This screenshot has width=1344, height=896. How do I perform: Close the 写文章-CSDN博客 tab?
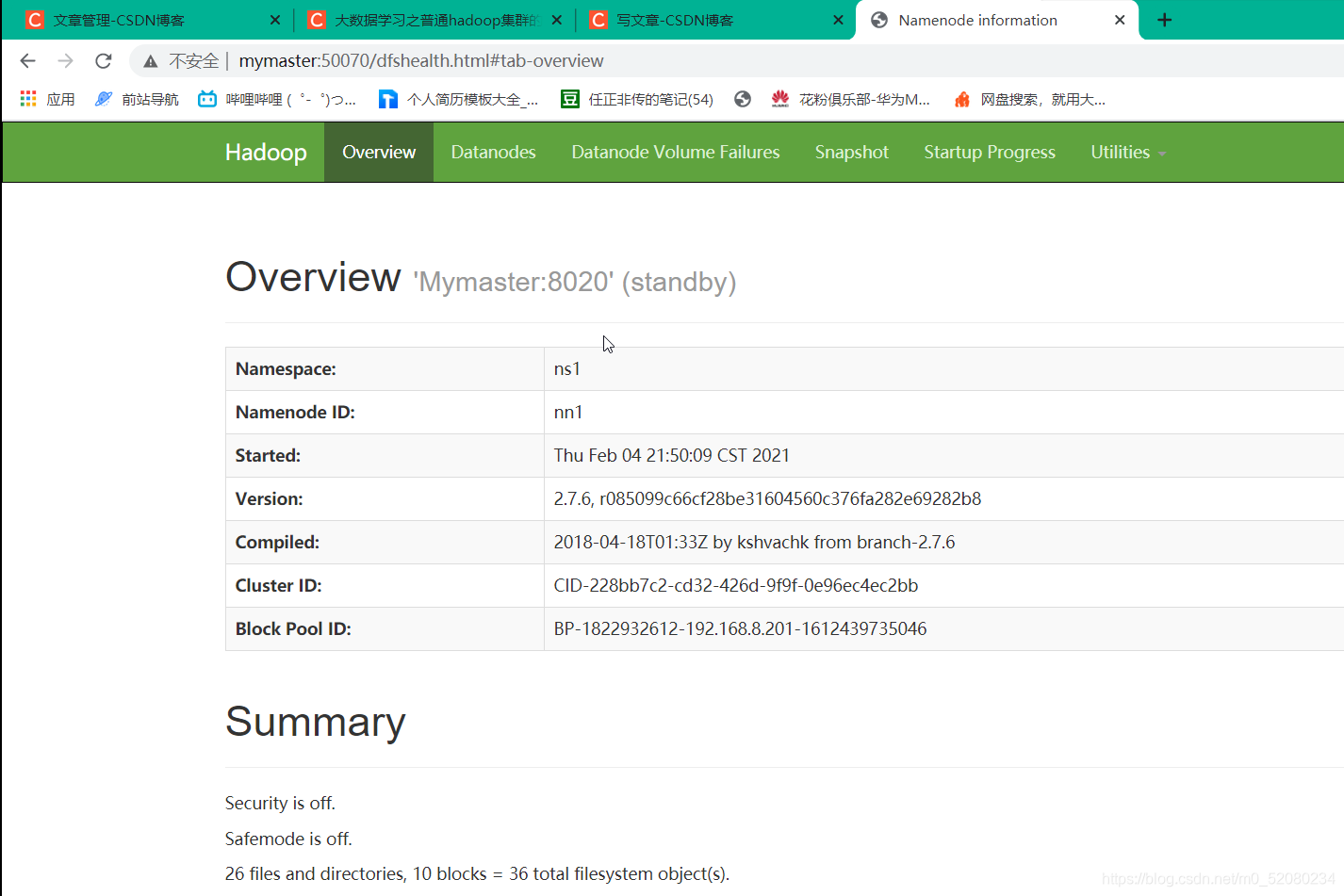(x=839, y=20)
